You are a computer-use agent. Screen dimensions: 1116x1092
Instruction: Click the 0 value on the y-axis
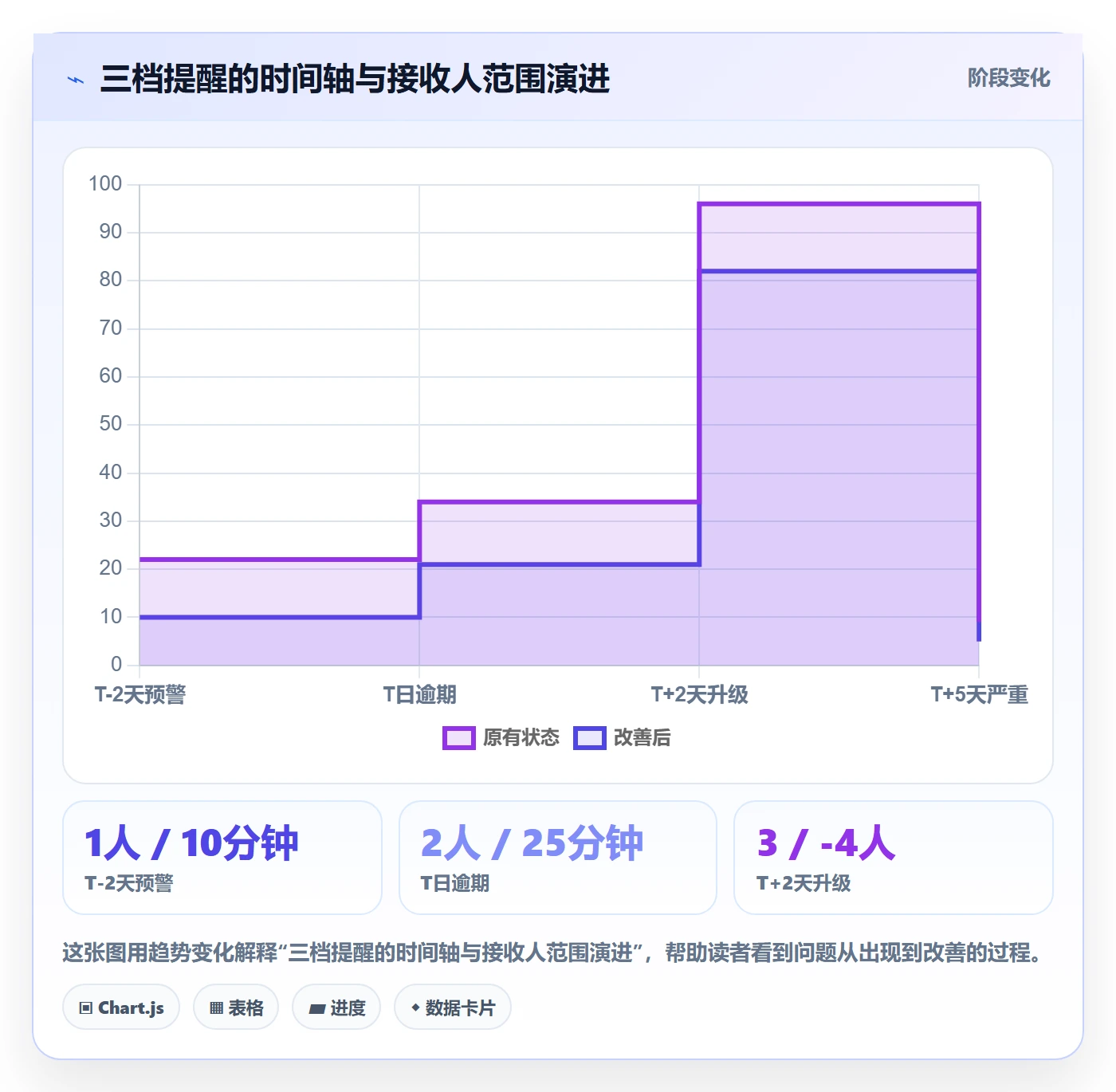coord(116,664)
